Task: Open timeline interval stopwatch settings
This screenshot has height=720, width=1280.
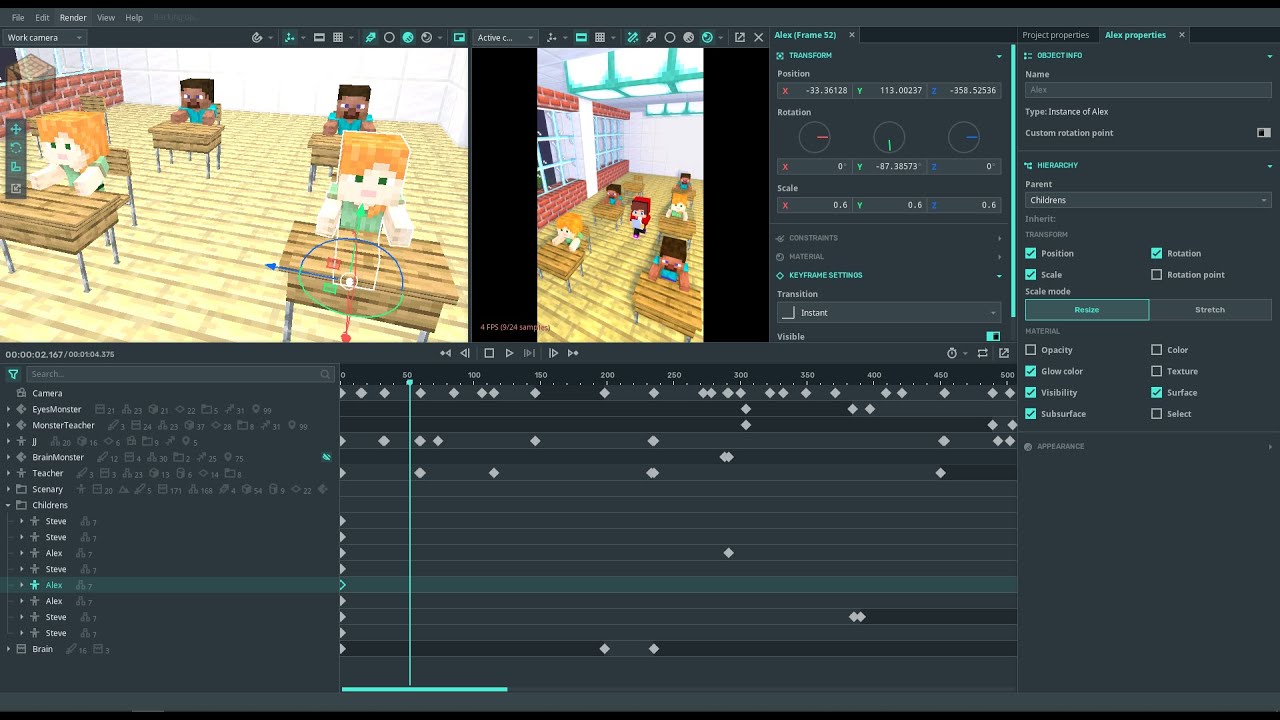Action: point(952,353)
